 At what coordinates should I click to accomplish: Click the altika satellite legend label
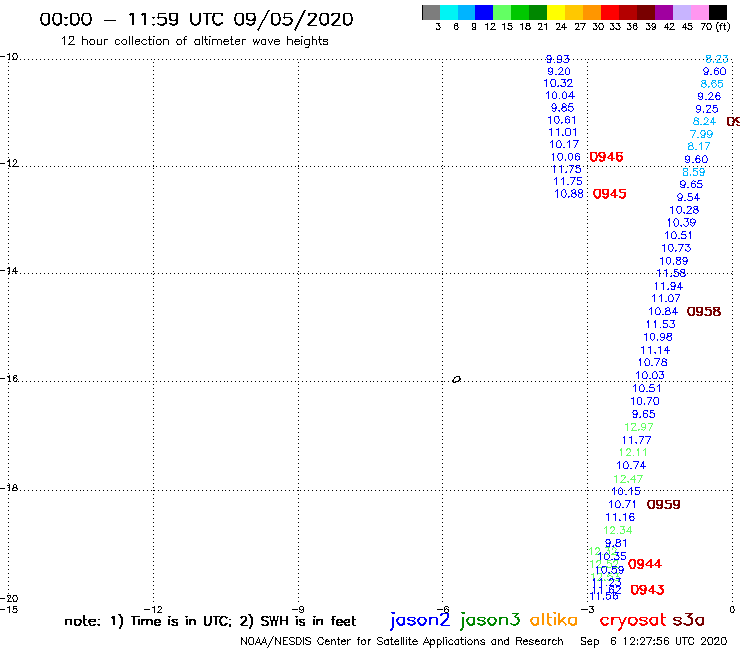553,620
